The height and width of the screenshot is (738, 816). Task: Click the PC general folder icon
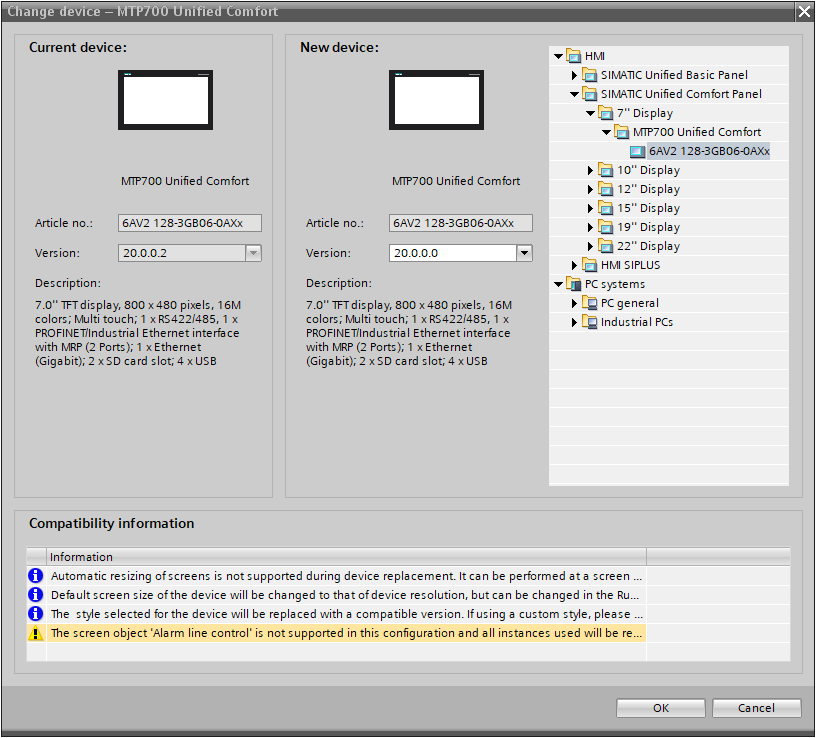[x=589, y=303]
